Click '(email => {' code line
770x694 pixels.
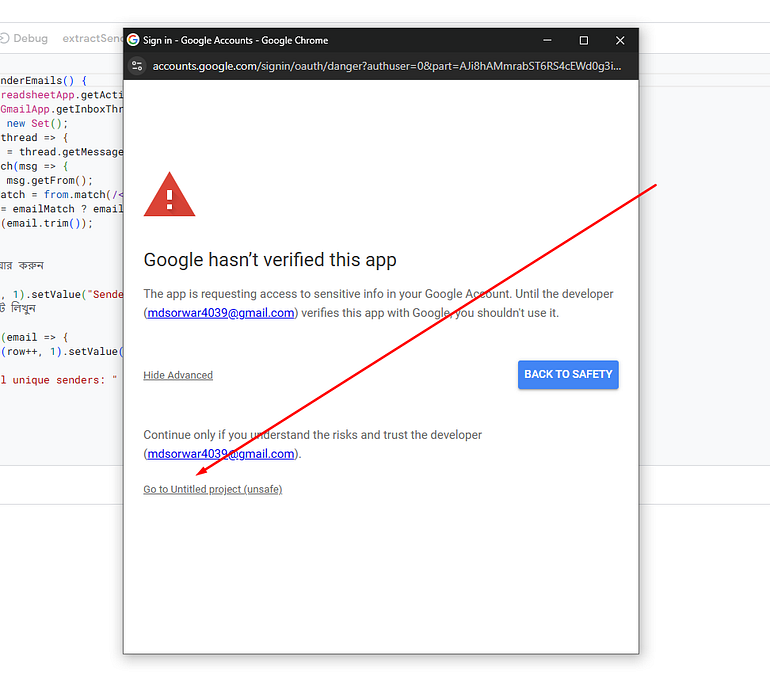(34, 337)
